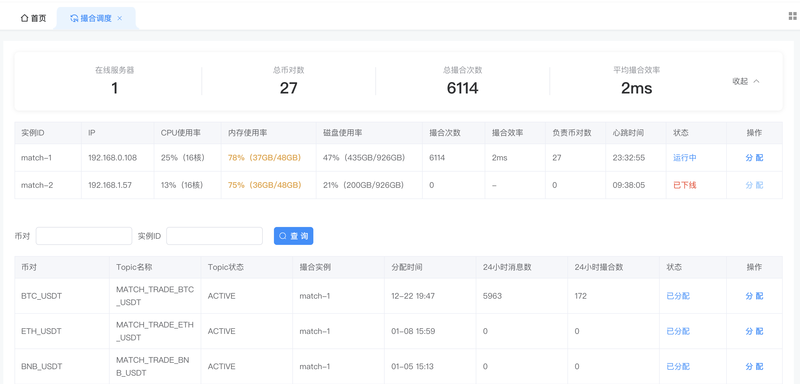
Task: Click 分配 for instance match-1
Action: click(754, 158)
